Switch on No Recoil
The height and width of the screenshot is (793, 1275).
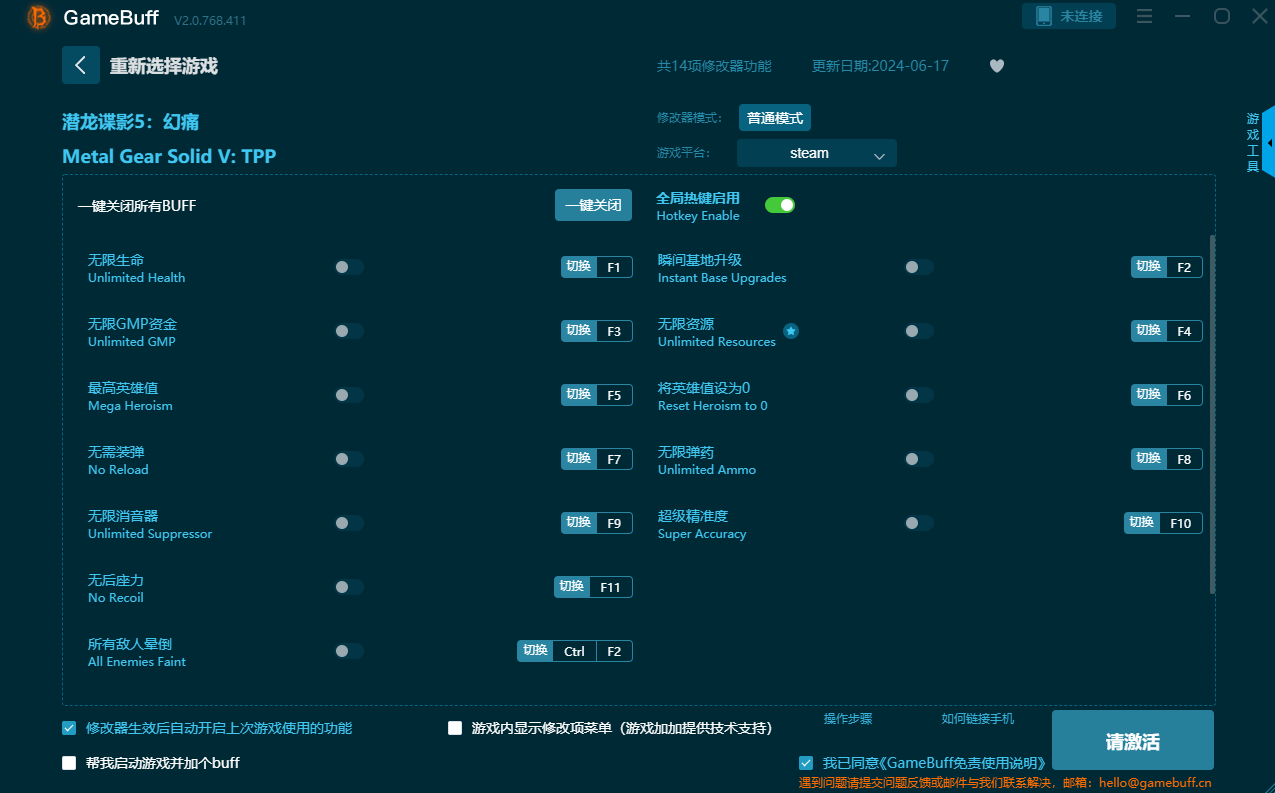coord(349,587)
